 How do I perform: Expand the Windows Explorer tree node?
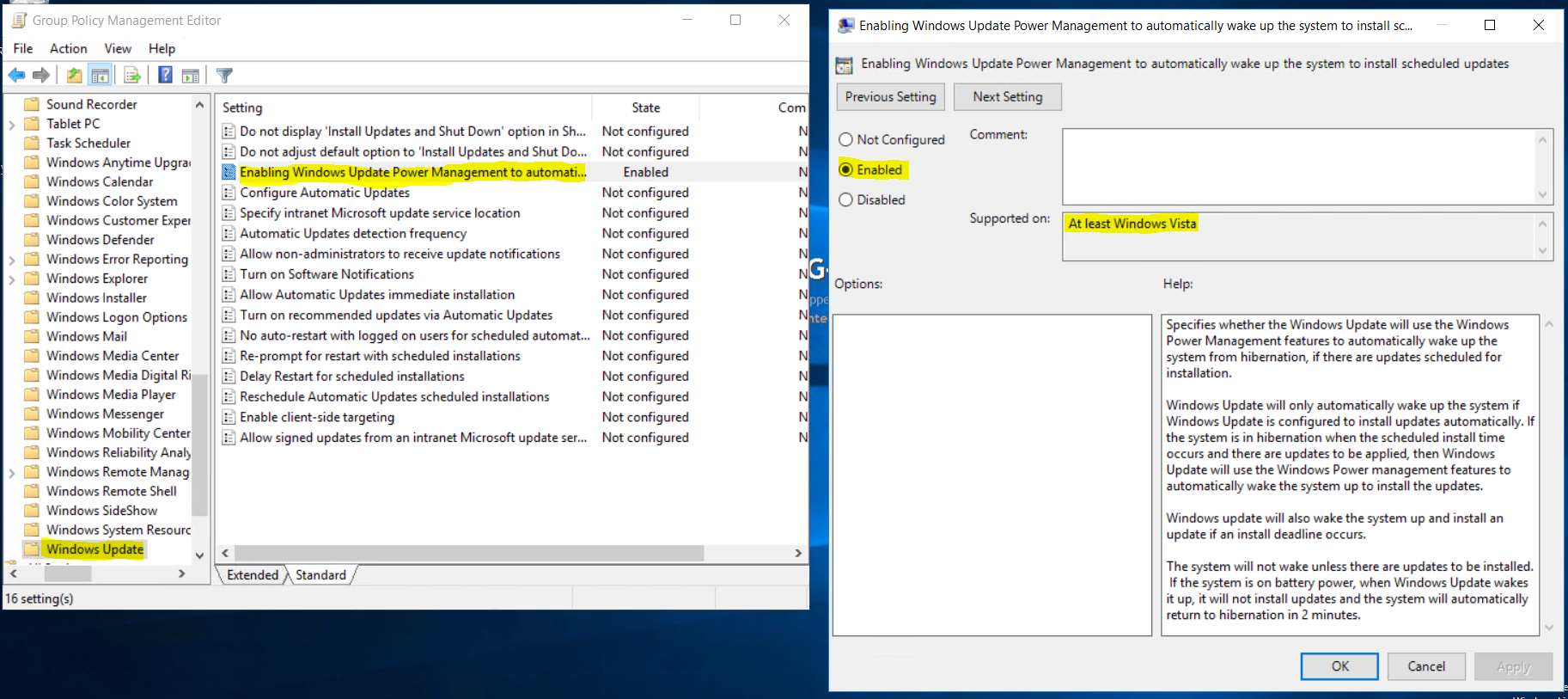(12, 279)
